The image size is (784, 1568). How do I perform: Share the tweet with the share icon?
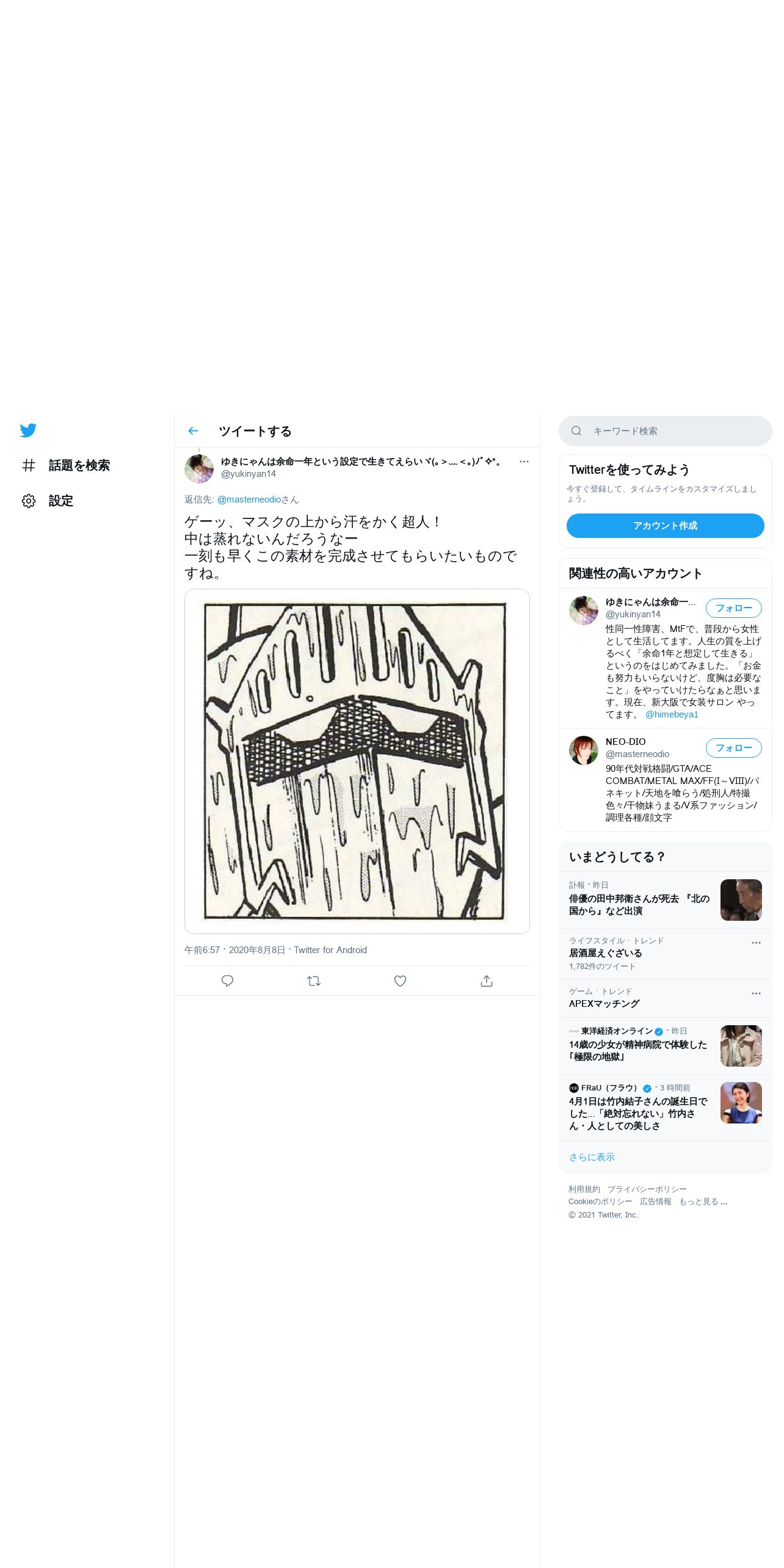[x=487, y=981]
